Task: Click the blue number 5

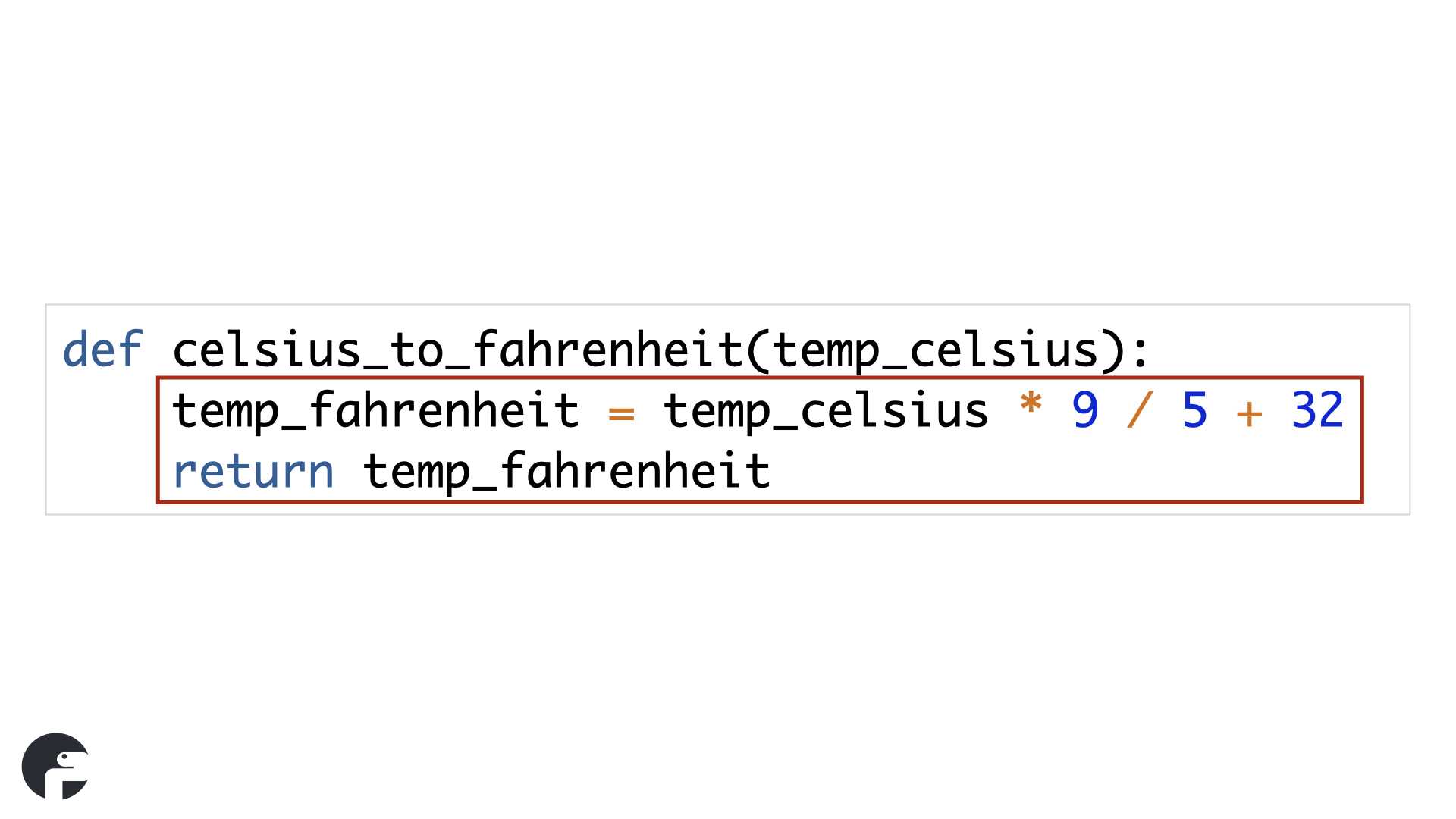Action: point(1194,410)
